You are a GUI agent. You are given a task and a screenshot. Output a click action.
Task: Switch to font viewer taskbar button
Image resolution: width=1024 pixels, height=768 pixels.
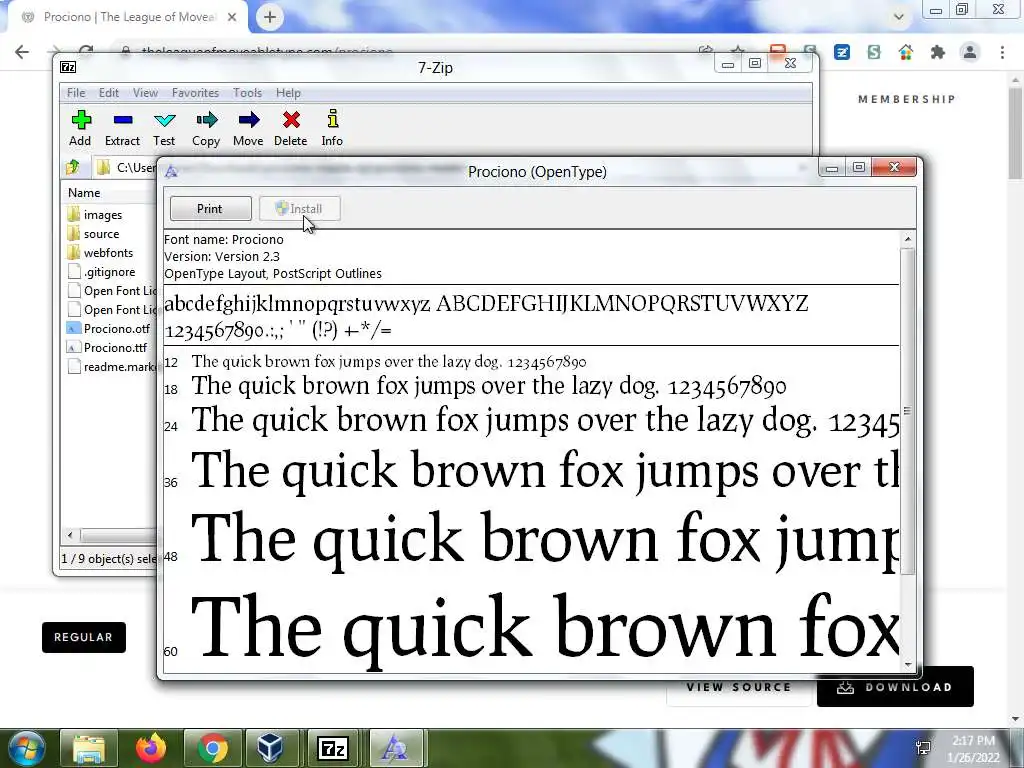pyautogui.click(x=395, y=748)
